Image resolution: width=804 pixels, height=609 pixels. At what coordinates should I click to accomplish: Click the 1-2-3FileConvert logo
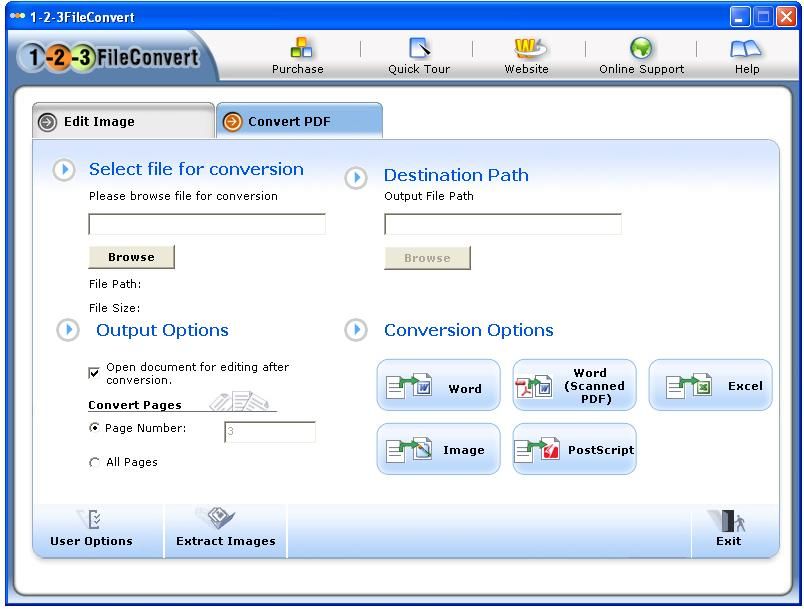109,57
